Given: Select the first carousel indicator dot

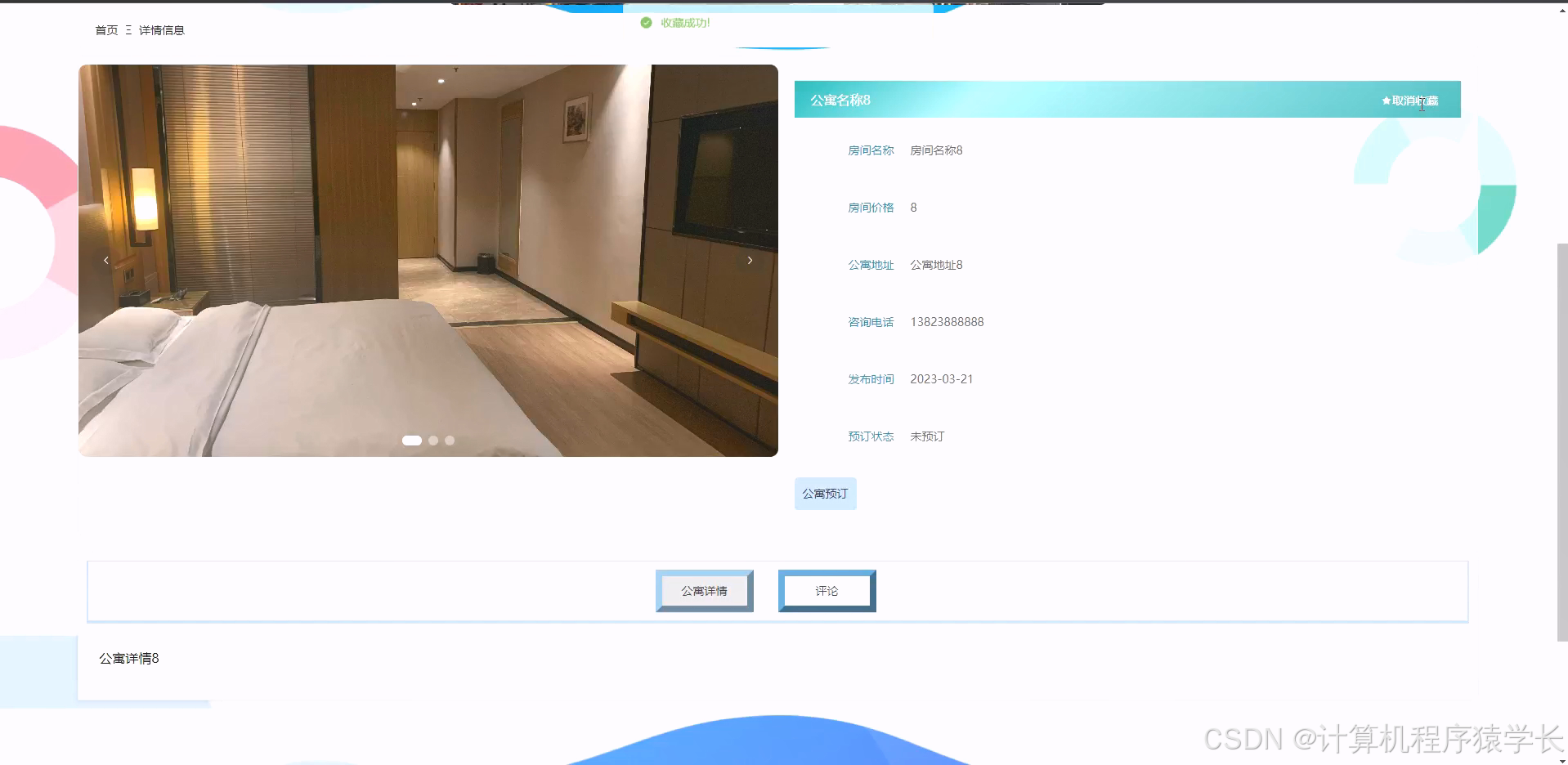Looking at the screenshot, I should (412, 441).
